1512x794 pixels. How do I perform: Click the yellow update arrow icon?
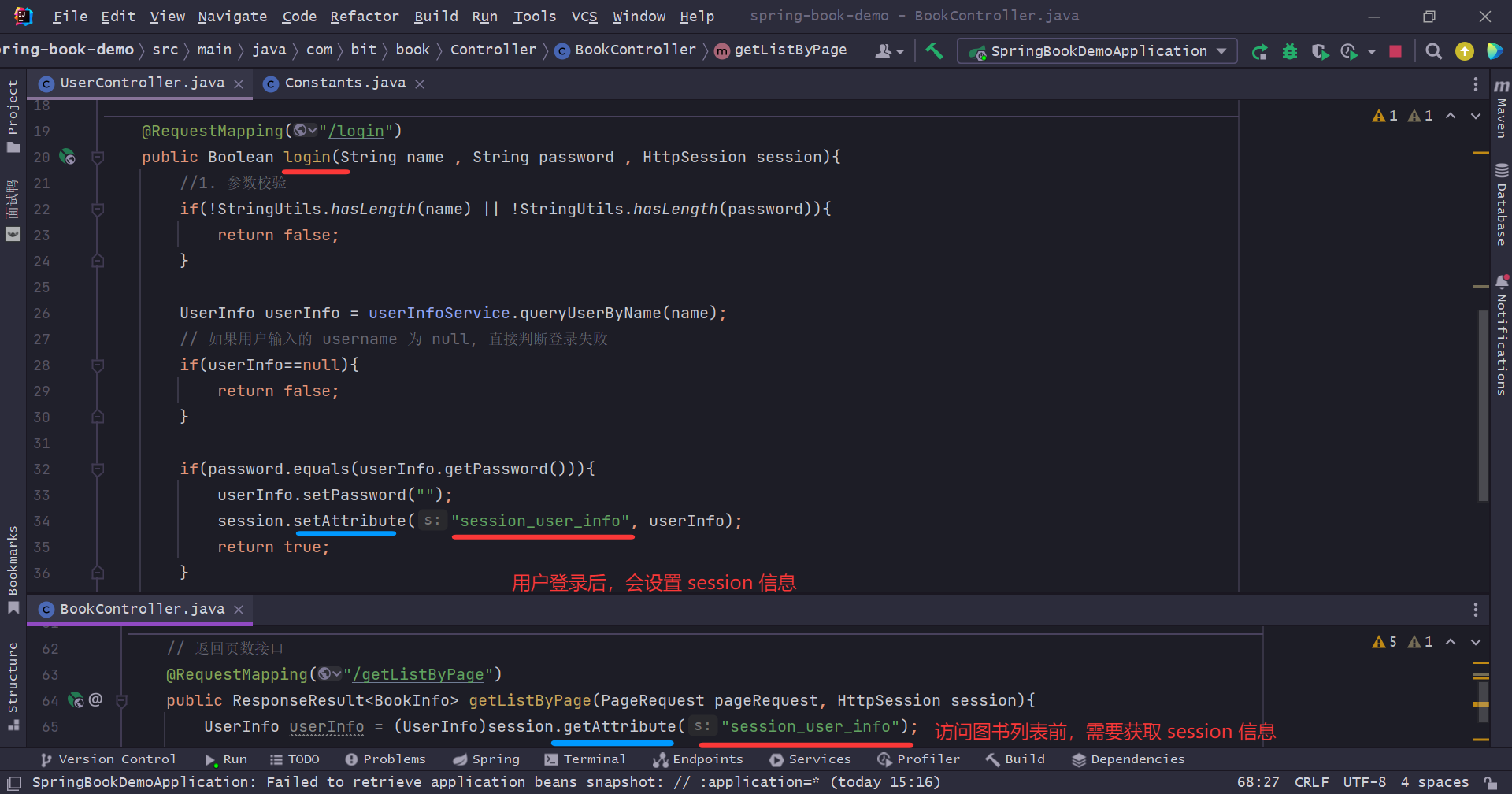(x=1465, y=51)
